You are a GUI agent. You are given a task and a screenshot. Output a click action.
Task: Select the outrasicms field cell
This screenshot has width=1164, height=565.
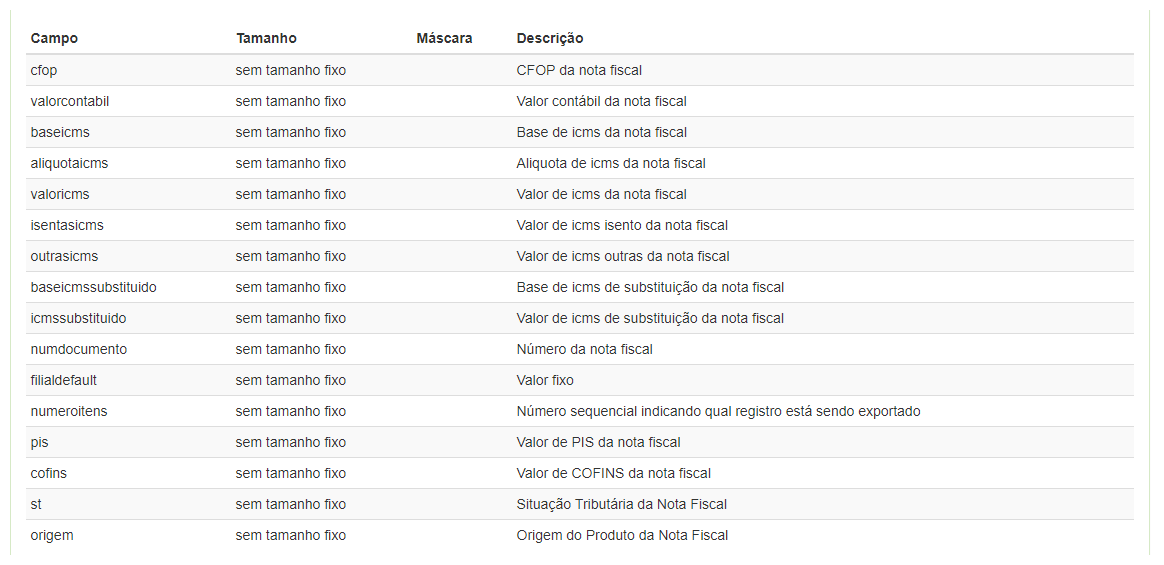point(64,256)
